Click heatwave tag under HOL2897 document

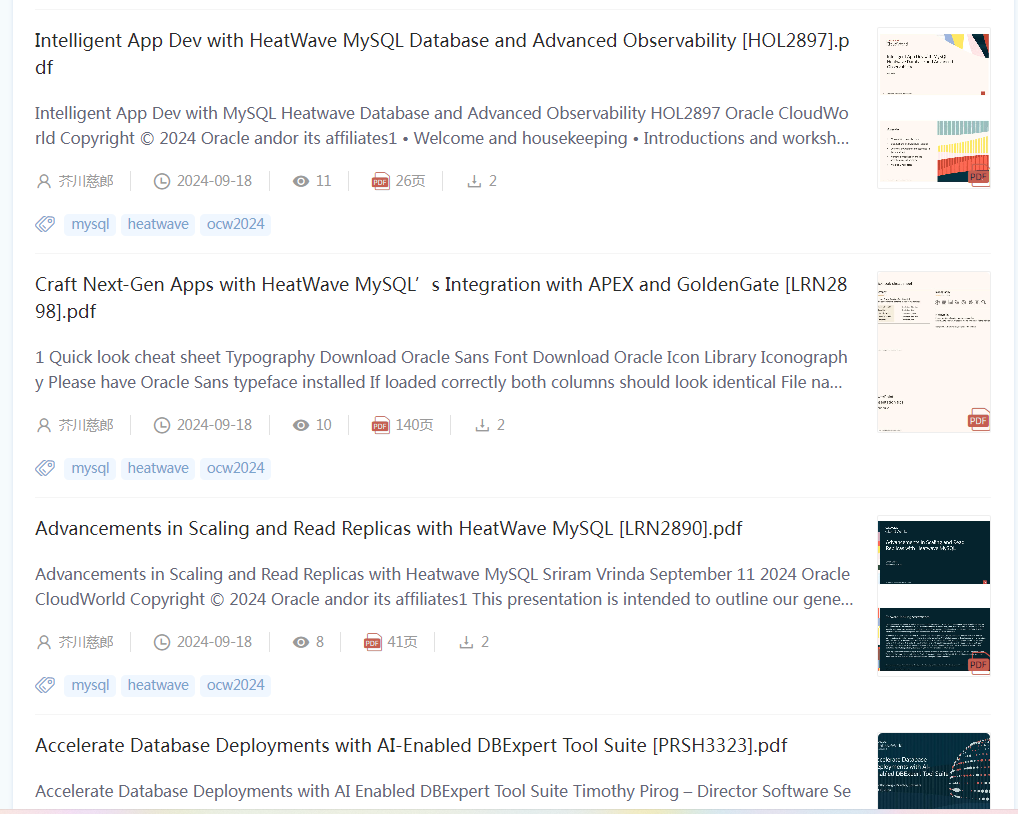tap(158, 225)
